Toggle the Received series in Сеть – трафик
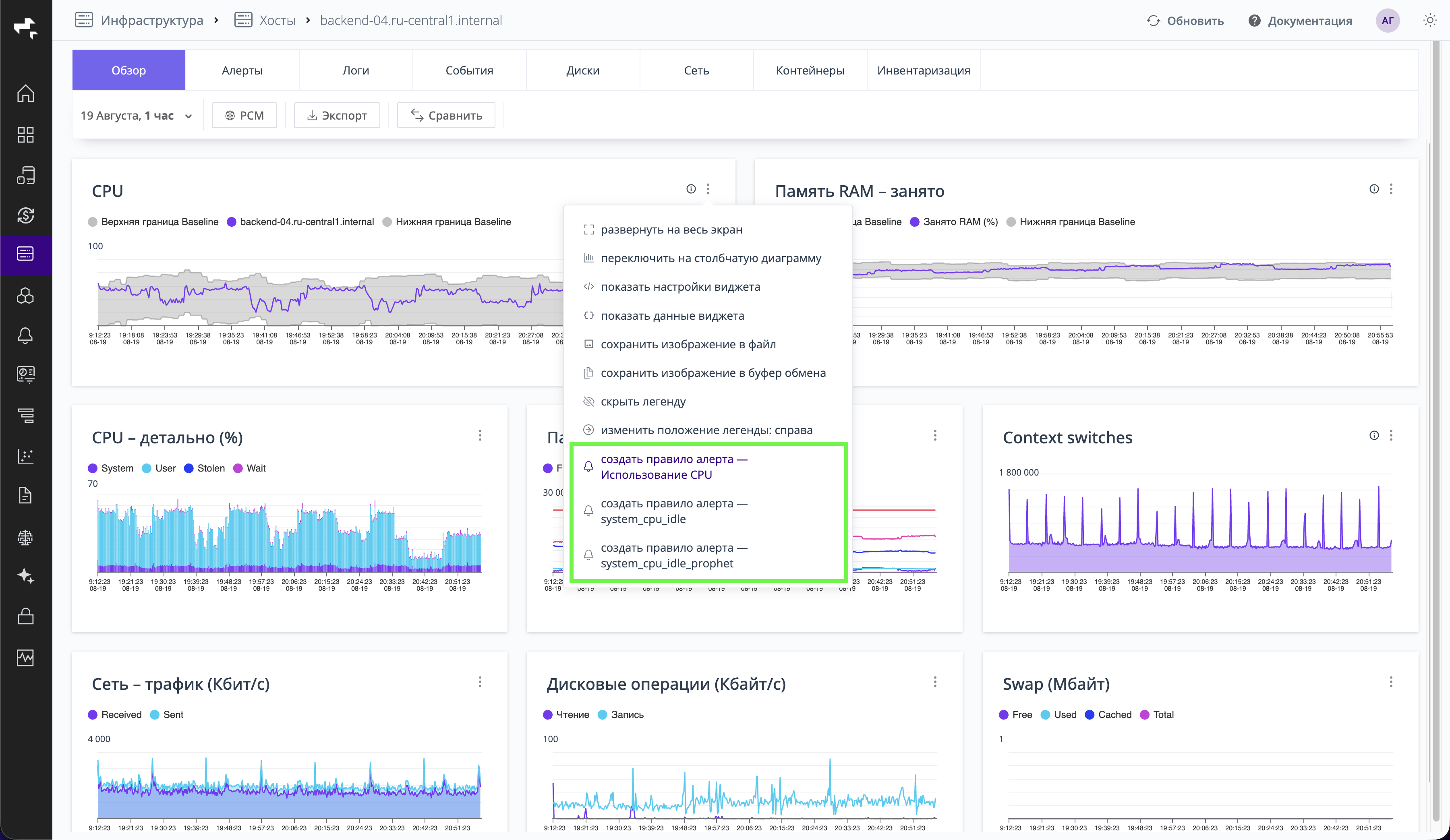This screenshot has width=1450, height=840. pyautogui.click(x=114, y=715)
